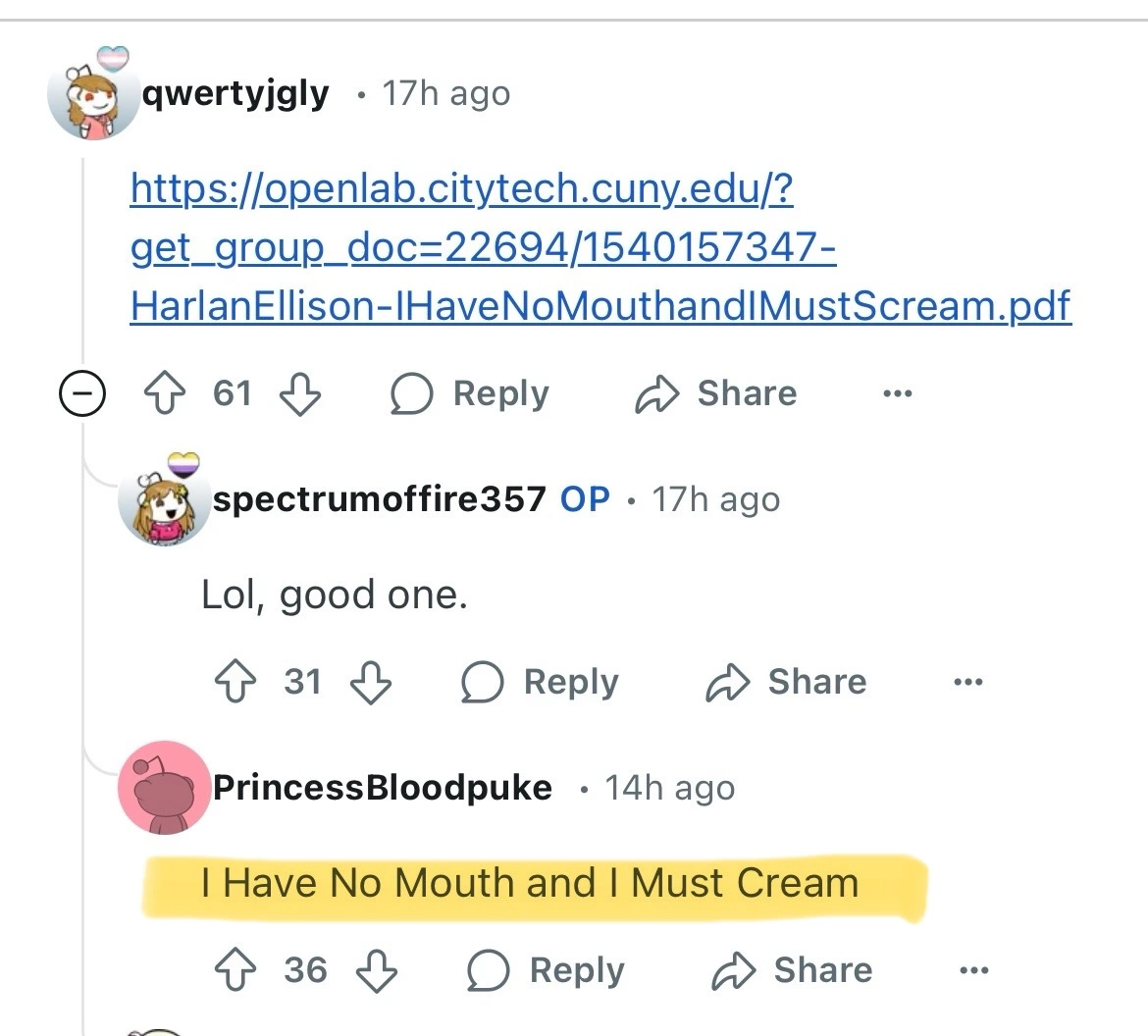
Task: Collapse qwertyjgly's comment thread
Action: [x=81, y=395]
